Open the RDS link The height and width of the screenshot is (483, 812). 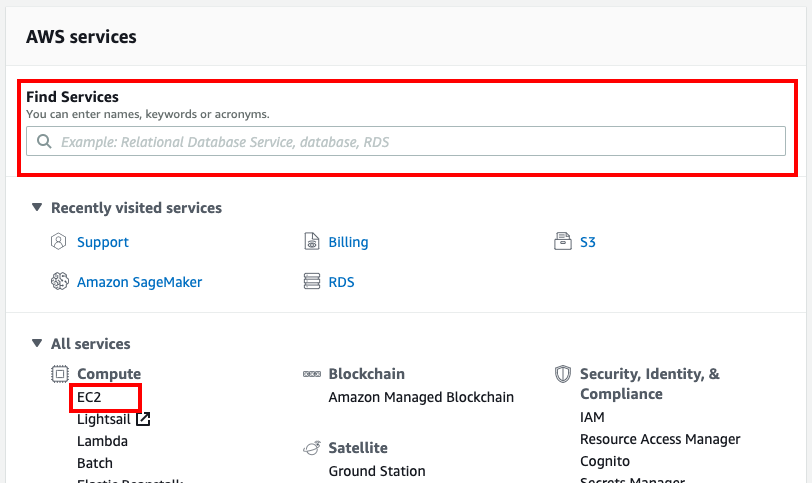(x=341, y=282)
